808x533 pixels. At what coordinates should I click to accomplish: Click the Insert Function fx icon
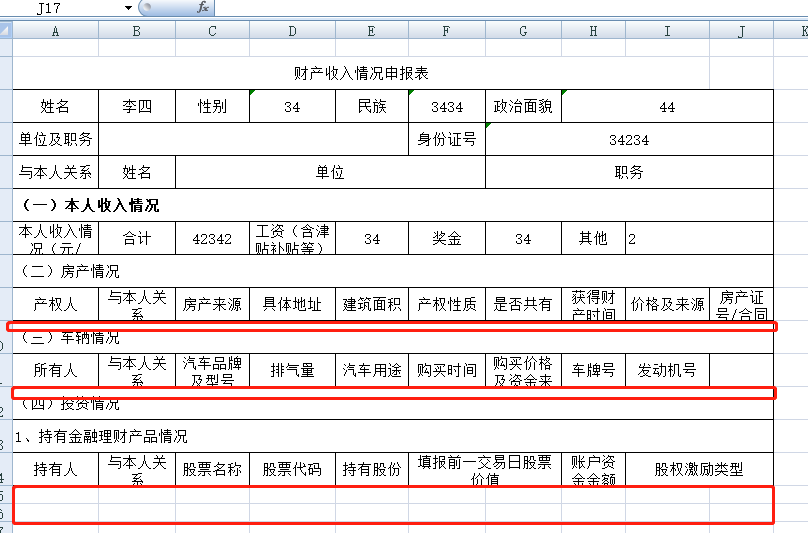[202, 8]
